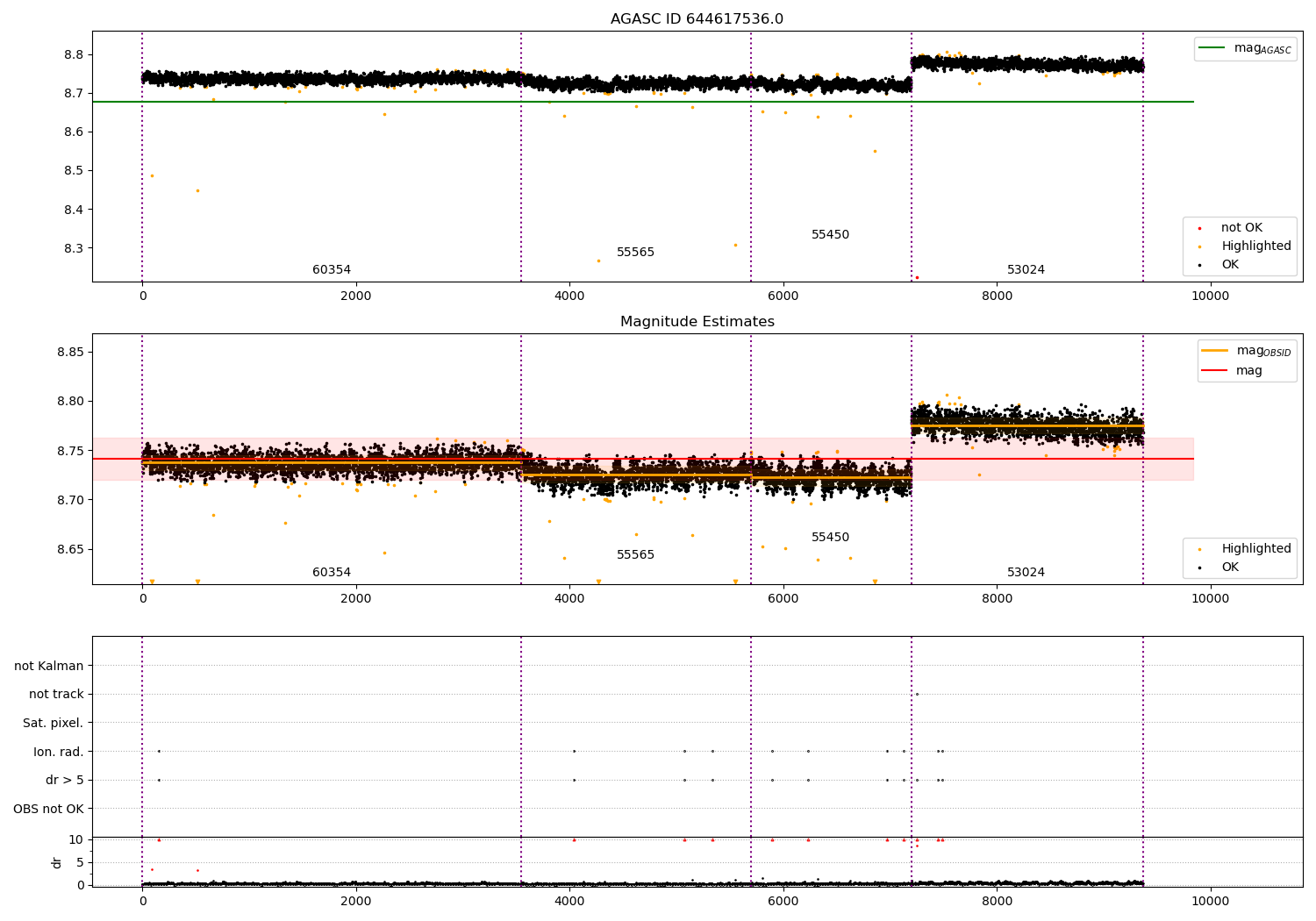Screen dimensions: 1316x921
Task: Click obsid label 53024 in the Magnitude Estimates plot
Action: click(x=1026, y=573)
